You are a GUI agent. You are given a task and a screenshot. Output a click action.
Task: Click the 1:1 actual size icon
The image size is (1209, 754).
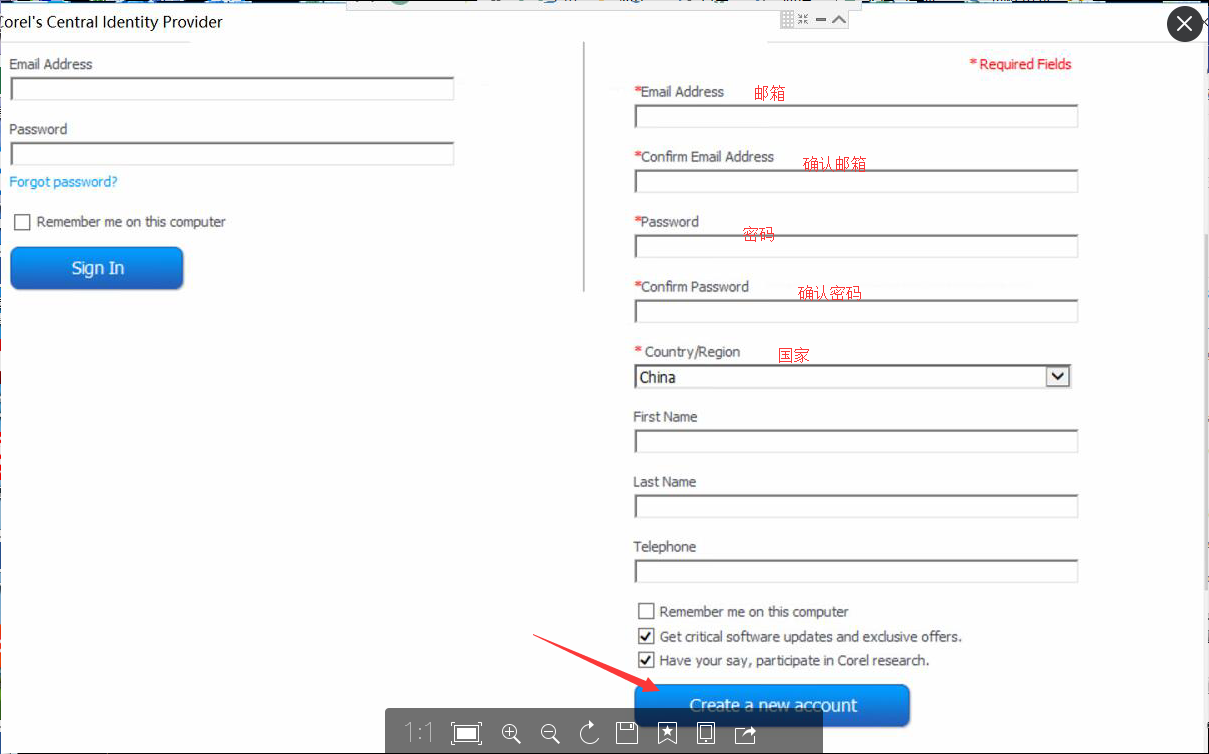pos(419,733)
